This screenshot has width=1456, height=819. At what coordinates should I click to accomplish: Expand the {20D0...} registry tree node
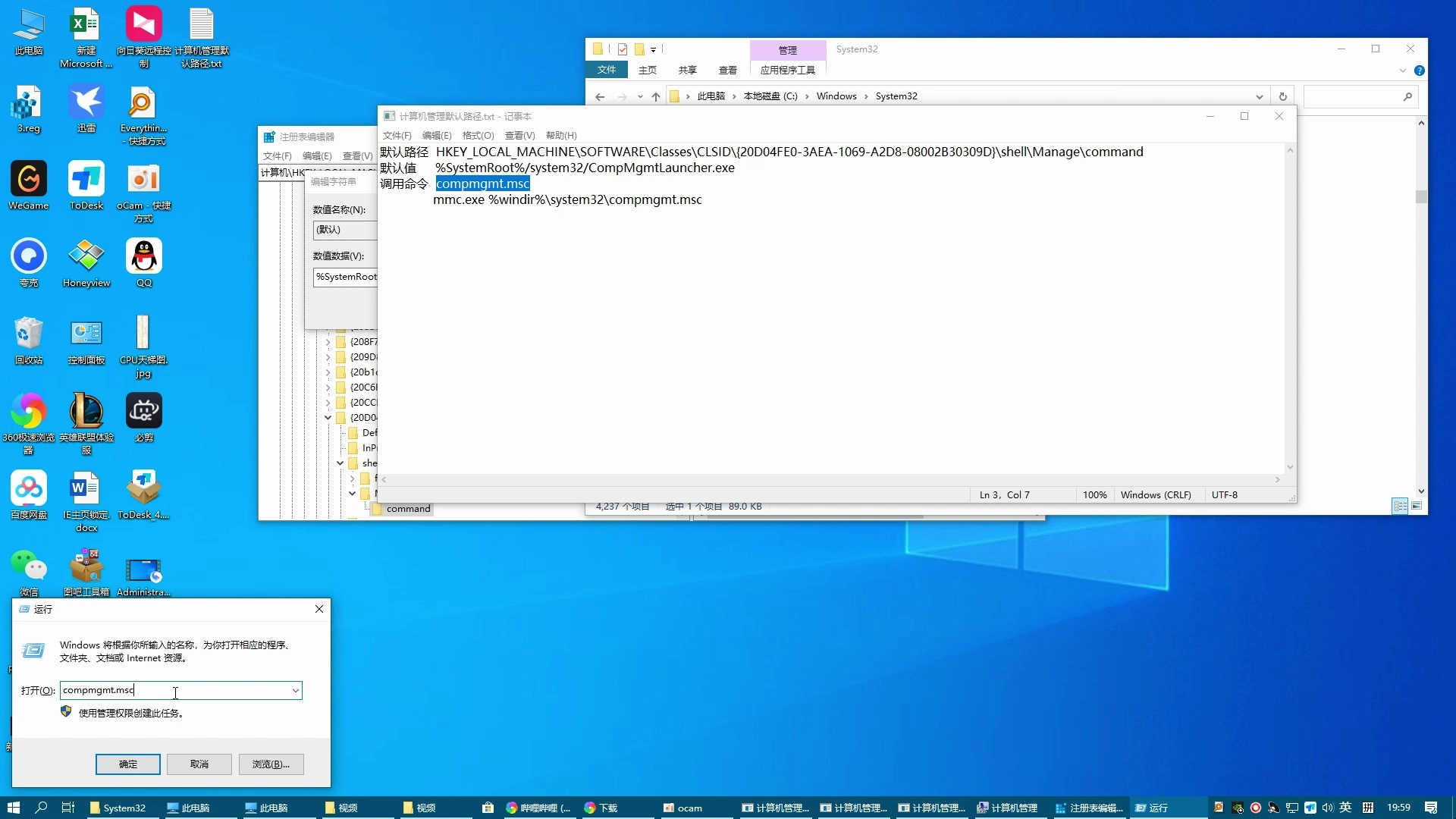coord(328,418)
